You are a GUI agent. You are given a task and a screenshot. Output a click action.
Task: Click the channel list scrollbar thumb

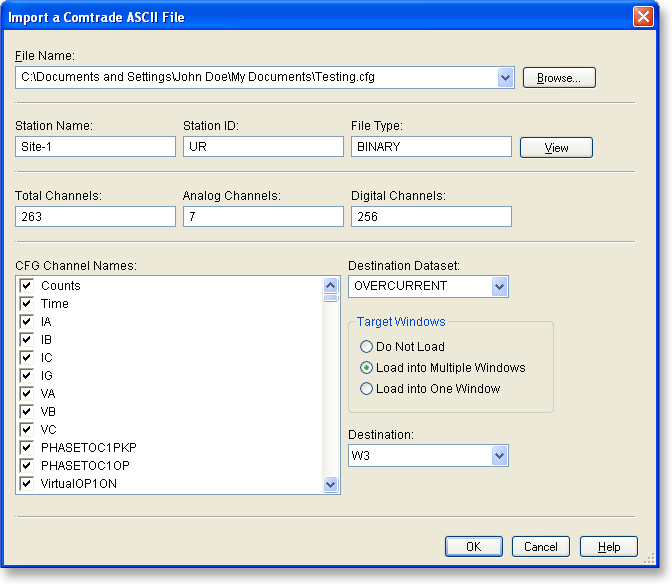coord(330,298)
